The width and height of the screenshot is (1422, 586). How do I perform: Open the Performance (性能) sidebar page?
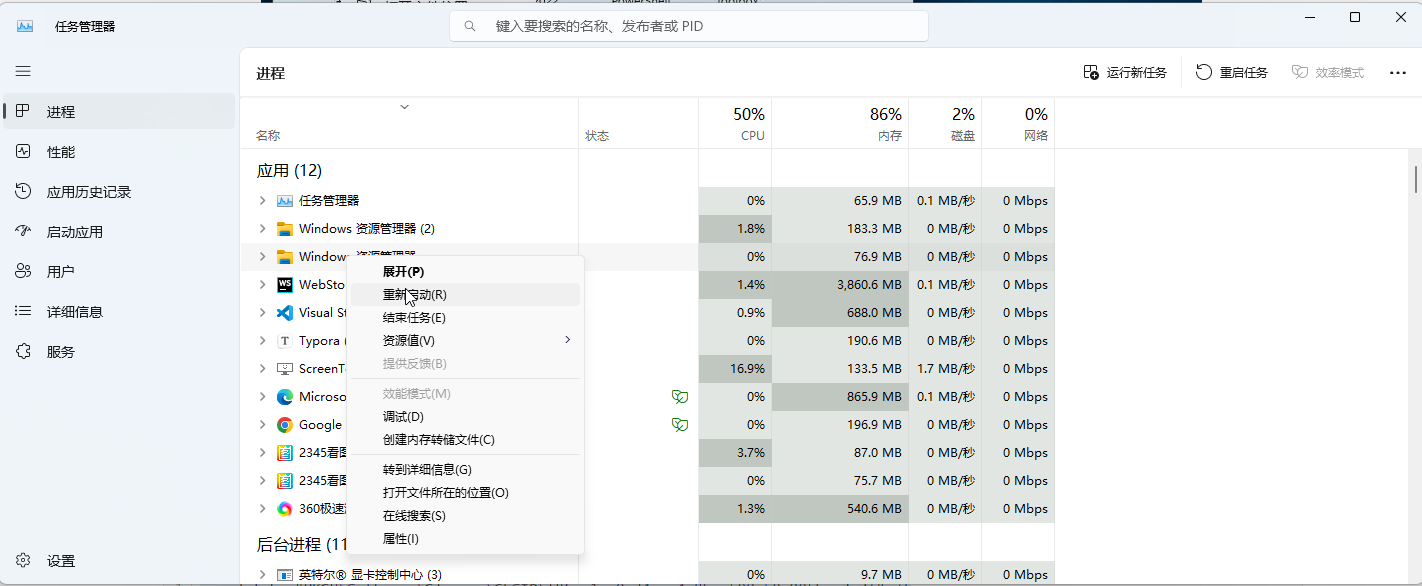click(60, 152)
